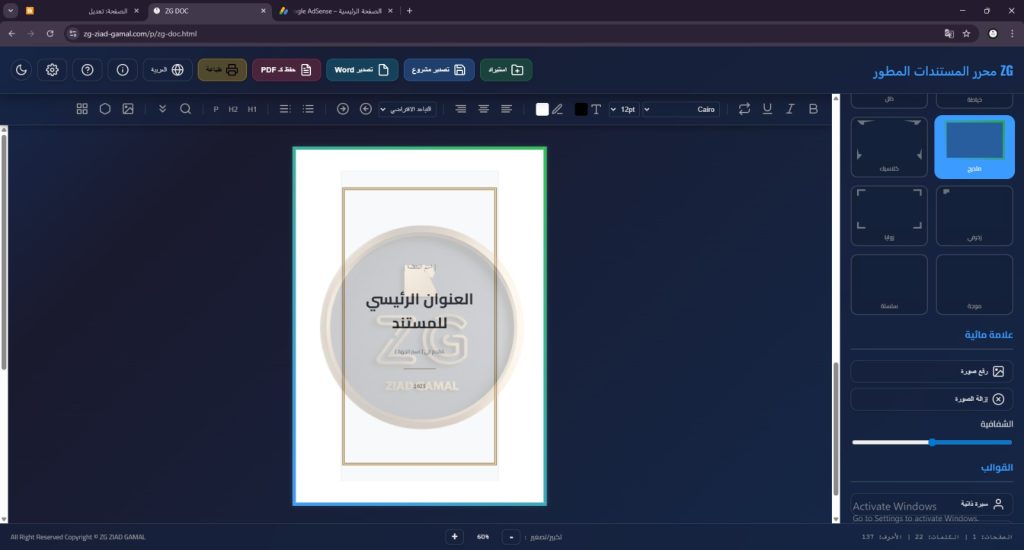Viewport: 1024px width, 550px height.
Task: Click the print button with printer icon
Action: pos(222,70)
